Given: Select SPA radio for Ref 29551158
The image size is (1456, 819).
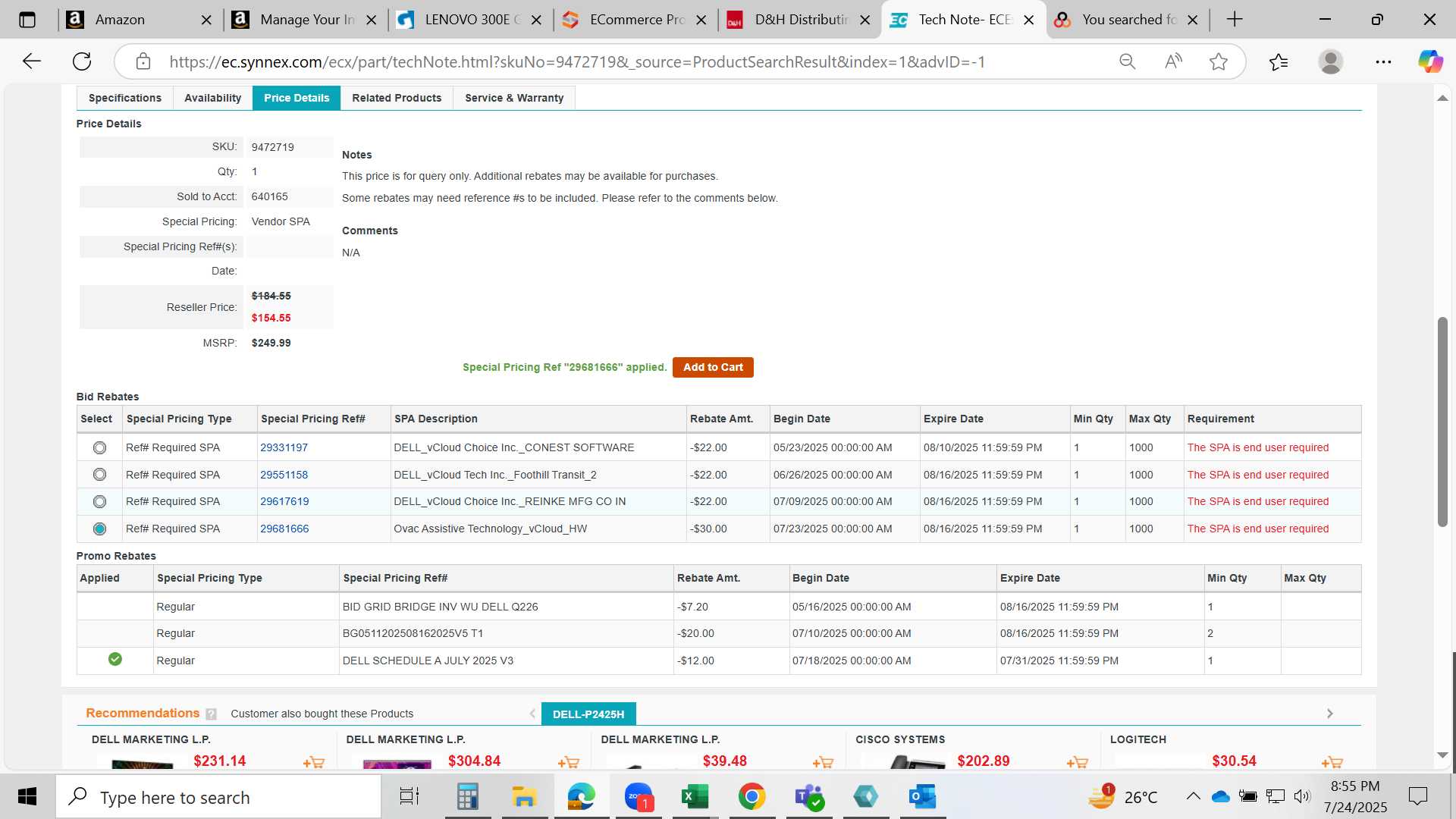Looking at the screenshot, I should coord(99,475).
